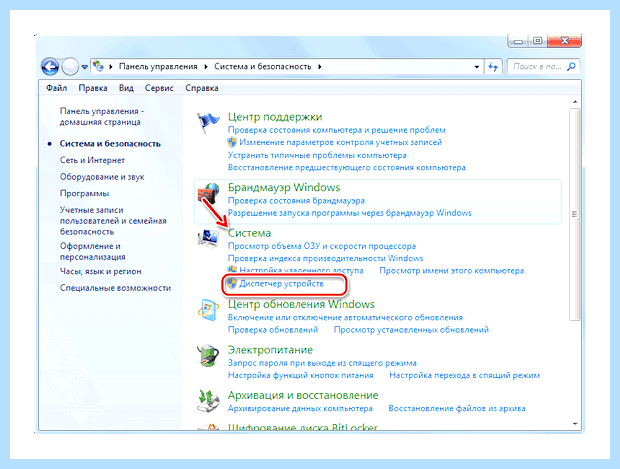
Task: Open Настройка функций кнопок питания link
Action: click(x=301, y=375)
